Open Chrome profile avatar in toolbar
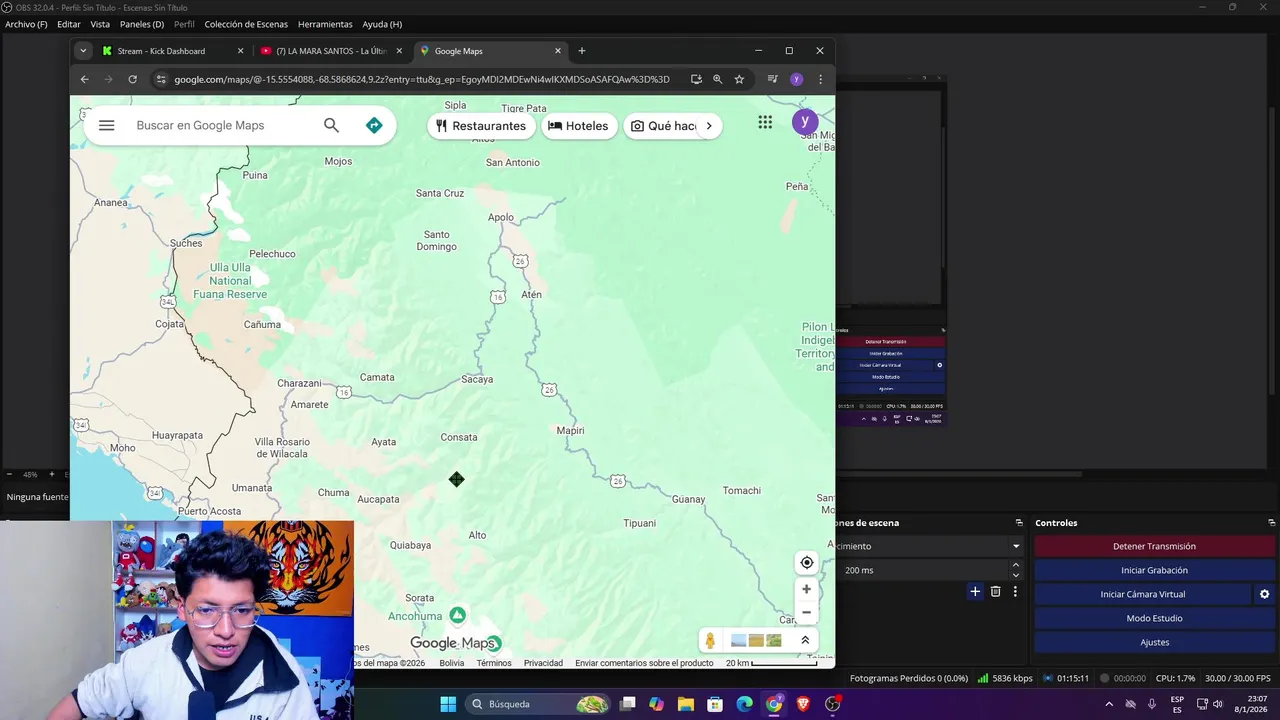 (x=796, y=79)
